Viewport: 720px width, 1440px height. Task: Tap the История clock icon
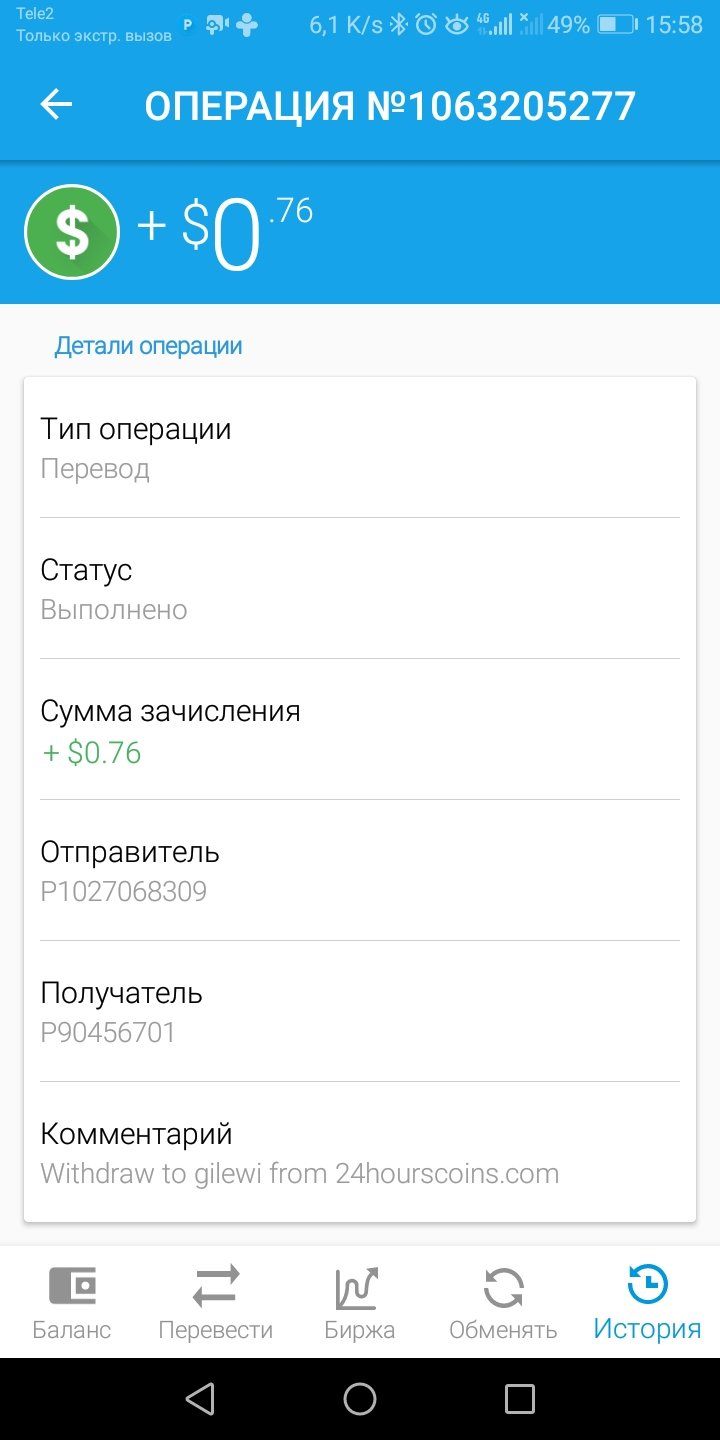[647, 1285]
